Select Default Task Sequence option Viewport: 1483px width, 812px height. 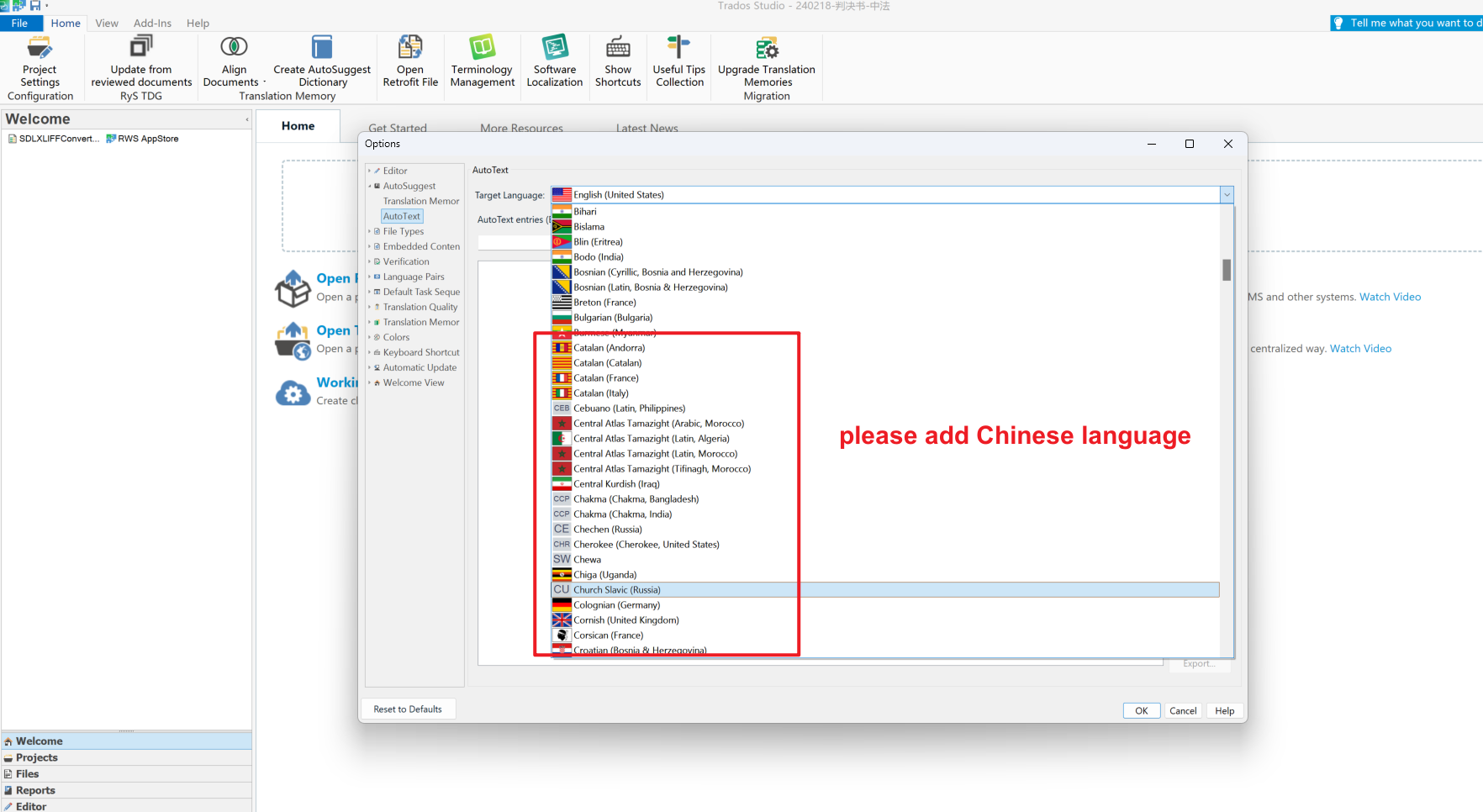(421, 292)
